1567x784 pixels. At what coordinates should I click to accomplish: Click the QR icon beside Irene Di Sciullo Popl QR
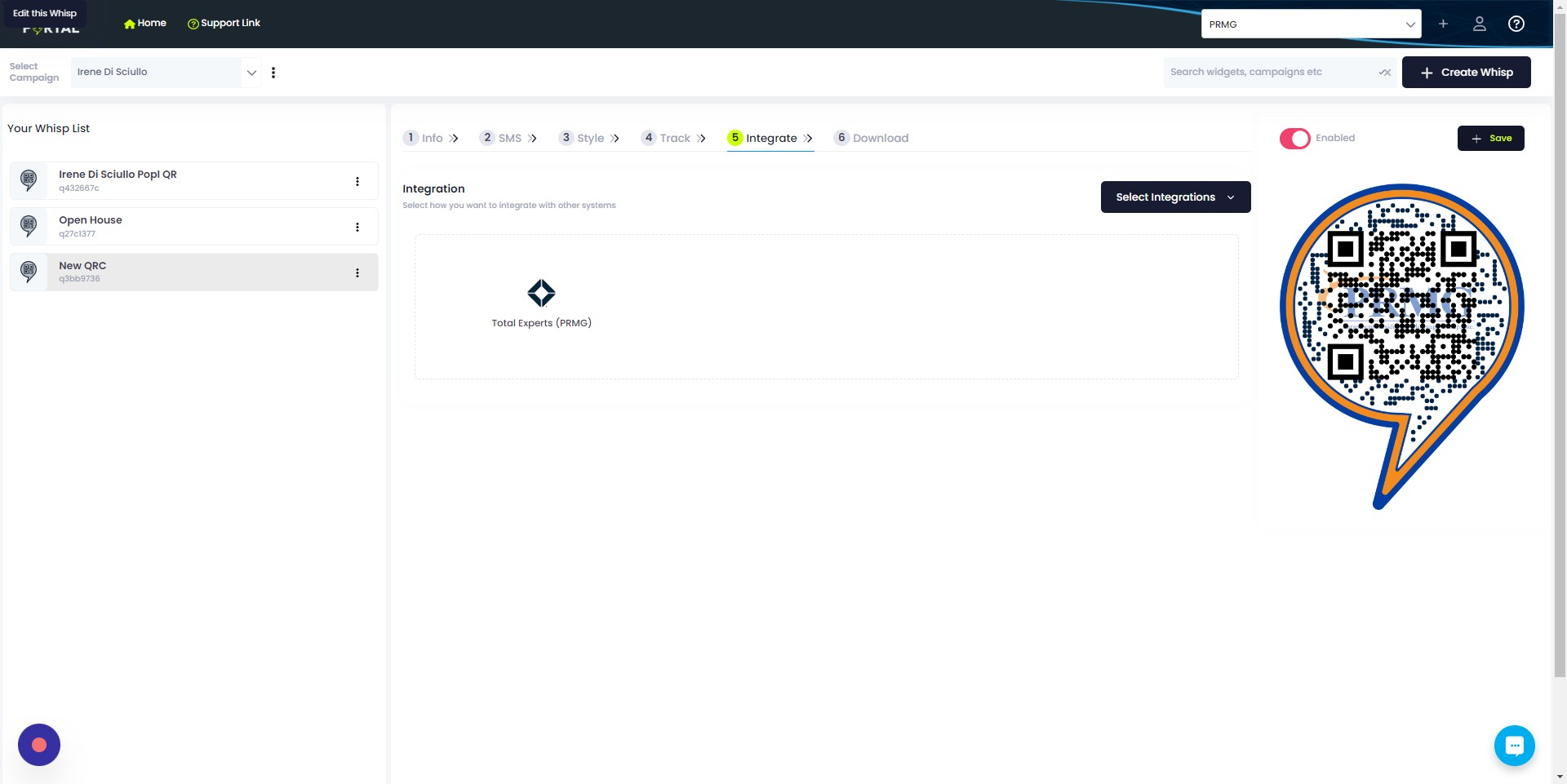29,180
